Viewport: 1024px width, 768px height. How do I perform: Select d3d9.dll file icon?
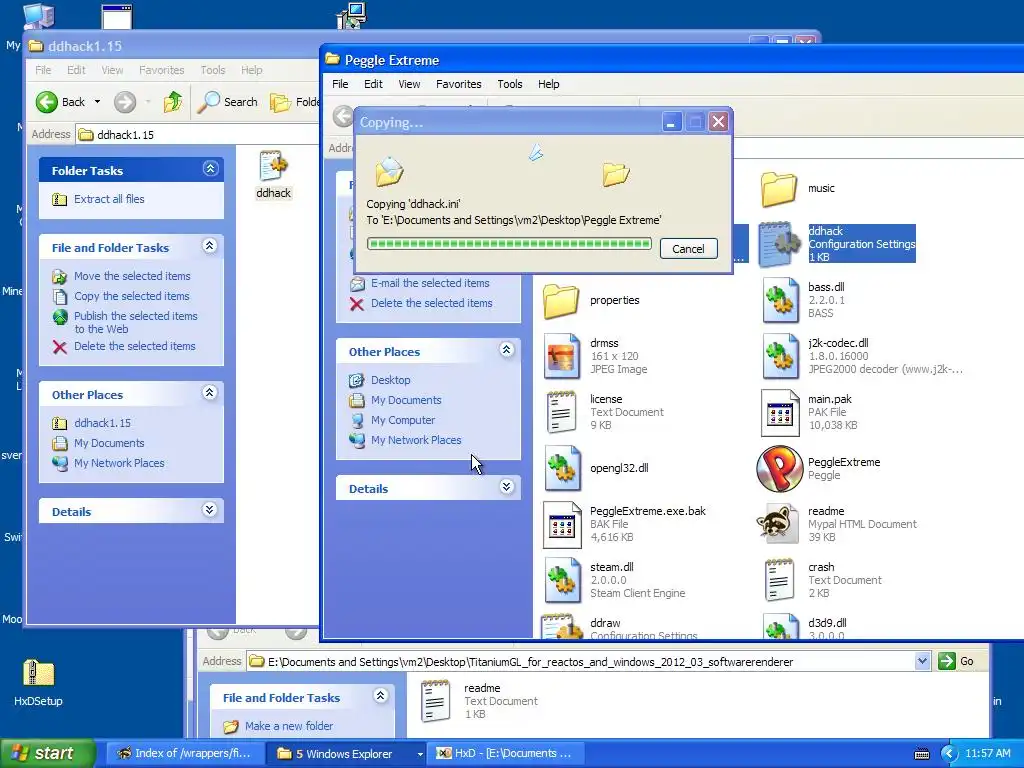tap(780, 627)
